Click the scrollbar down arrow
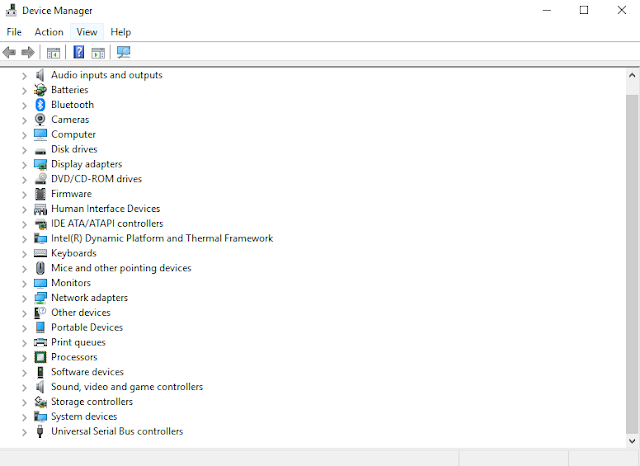640x466 pixels. coord(632,441)
